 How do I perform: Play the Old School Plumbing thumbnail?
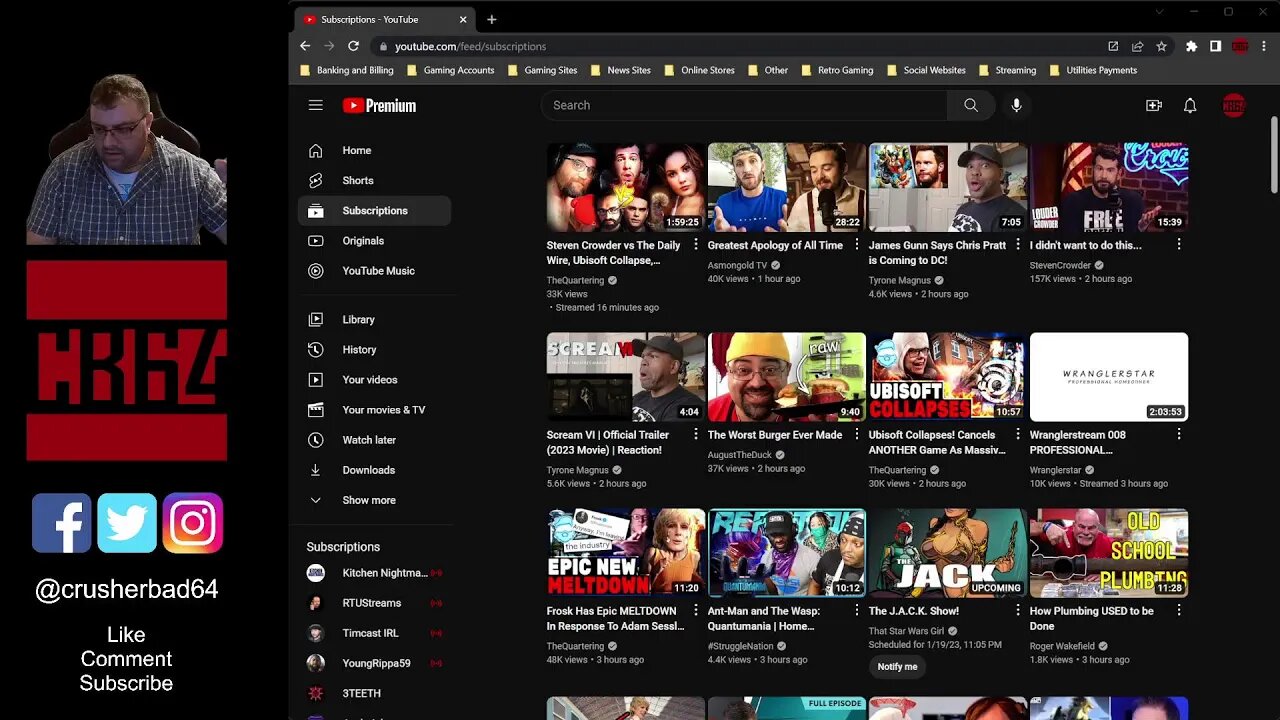tap(1109, 553)
